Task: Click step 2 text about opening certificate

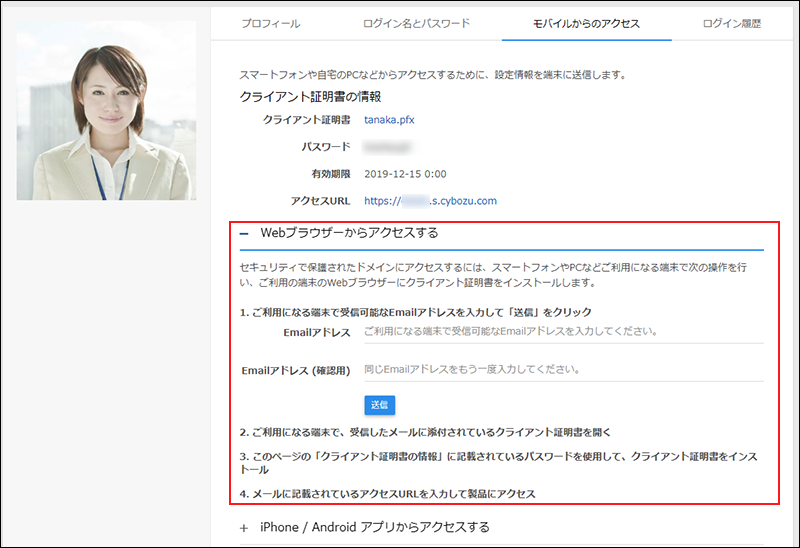Action: [x=425, y=432]
